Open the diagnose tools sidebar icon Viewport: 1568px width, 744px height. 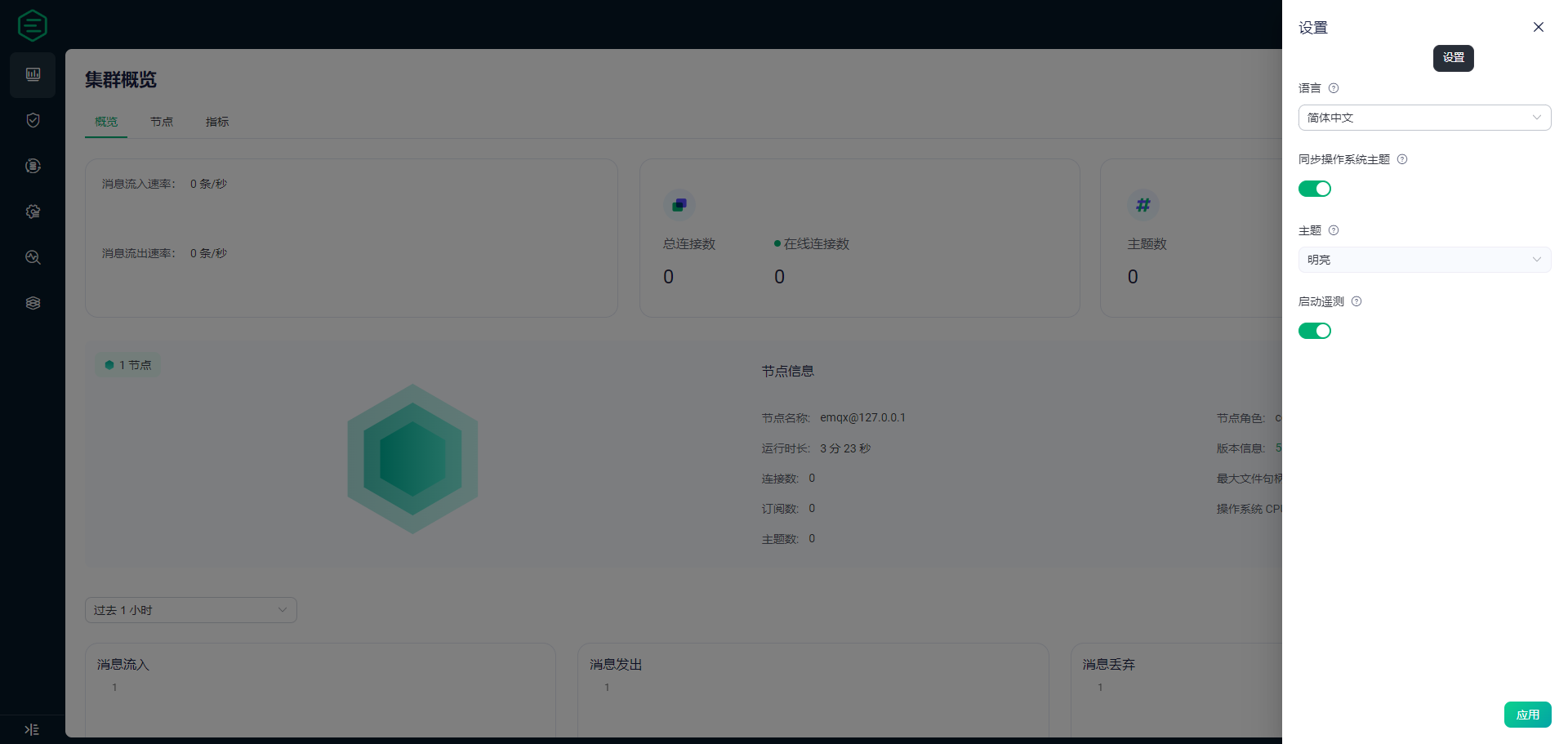coord(33,257)
